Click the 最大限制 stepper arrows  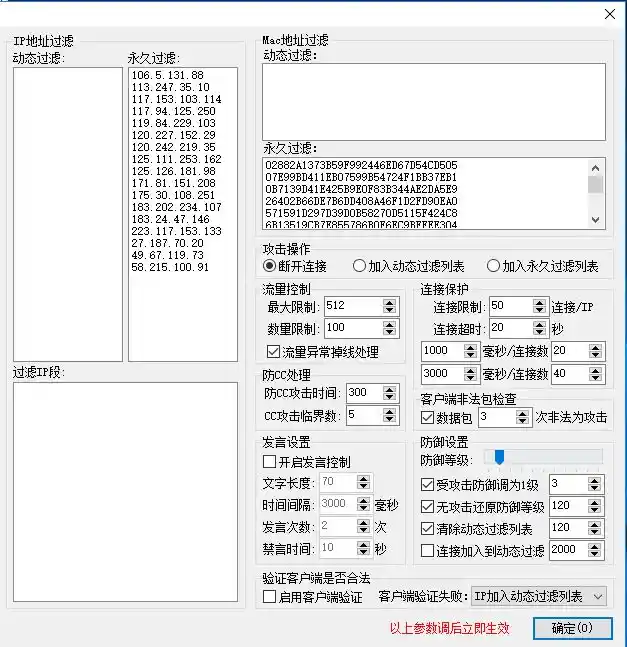coord(389,306)
